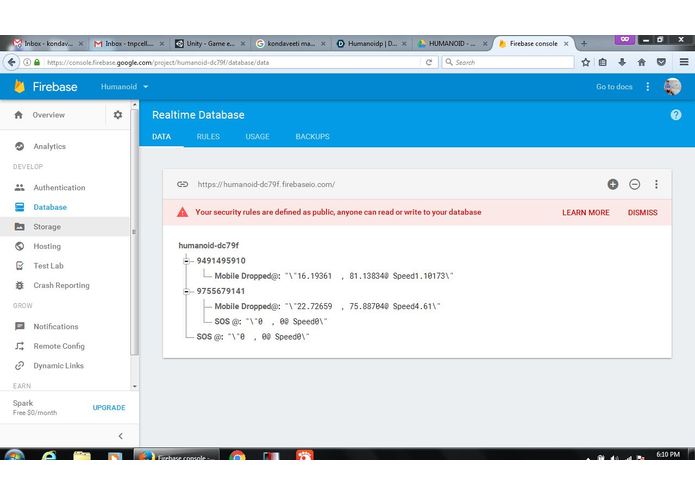Click the sidebar scrollbar down arrow
This screenshot has height=494, width=695.
(x=134, y=386)
